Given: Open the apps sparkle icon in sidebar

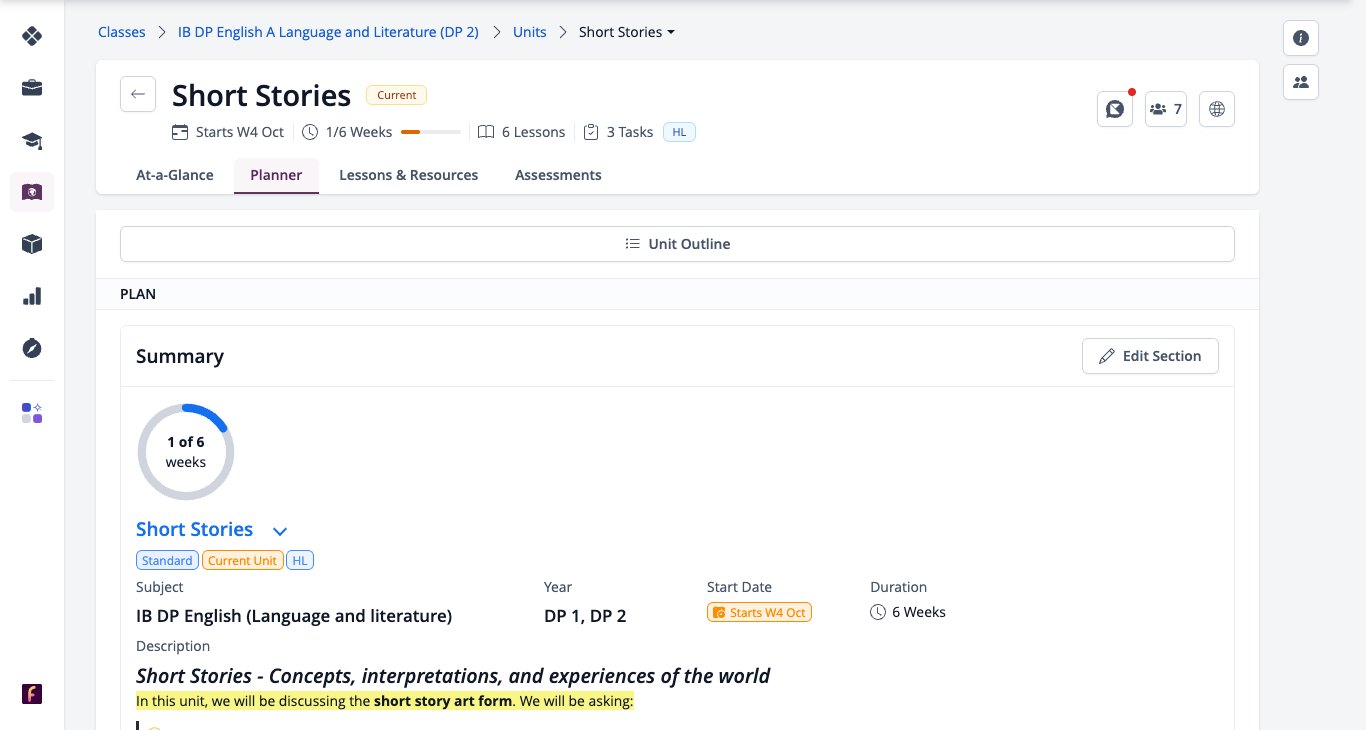Looking at the screenshot, I should pos(32,413).
